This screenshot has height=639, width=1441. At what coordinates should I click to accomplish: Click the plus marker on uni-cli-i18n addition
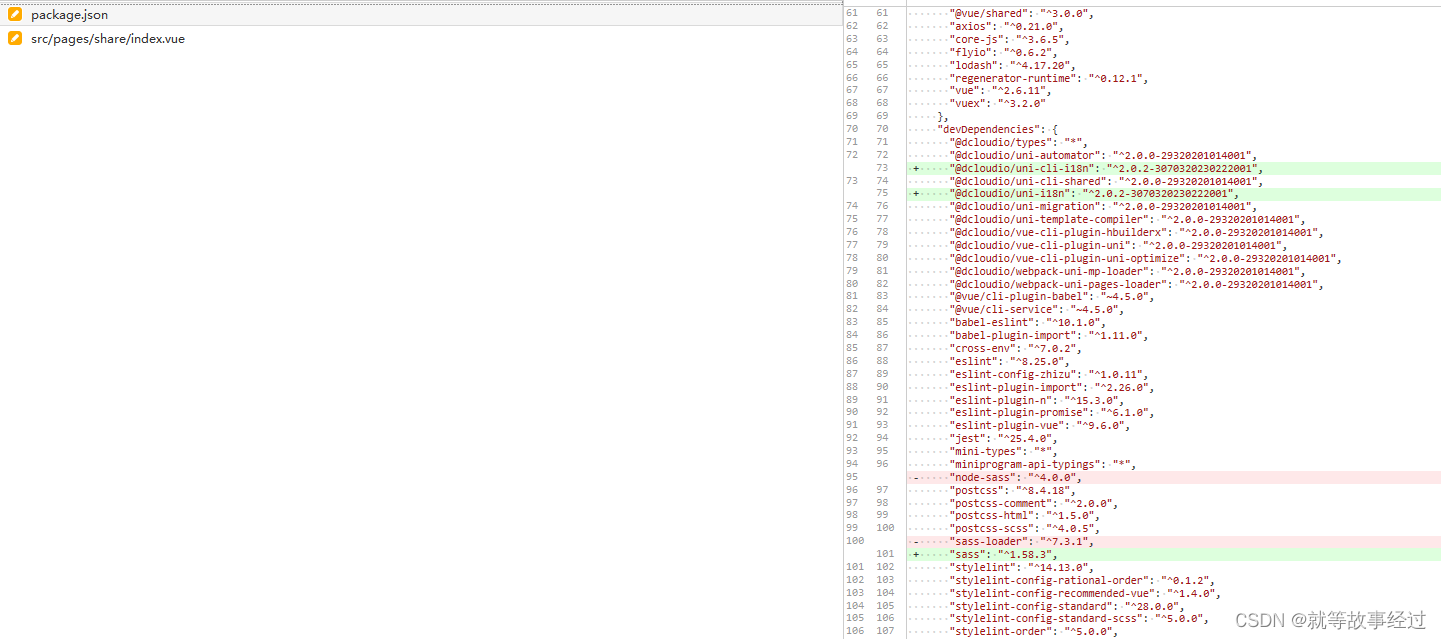(916, 167)
